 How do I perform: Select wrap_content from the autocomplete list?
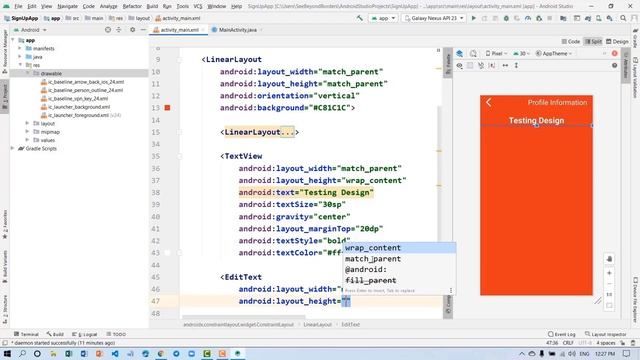point(399,248)
